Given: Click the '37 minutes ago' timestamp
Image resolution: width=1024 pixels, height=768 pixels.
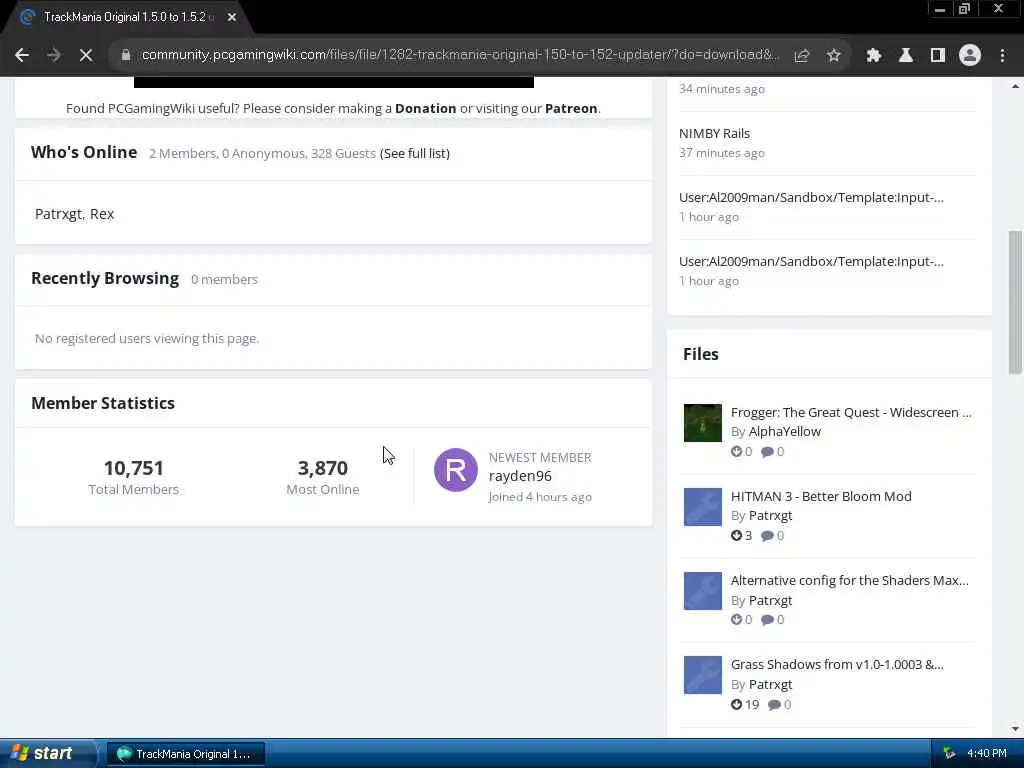Looking at the screenshot, I should click(722, 153).
